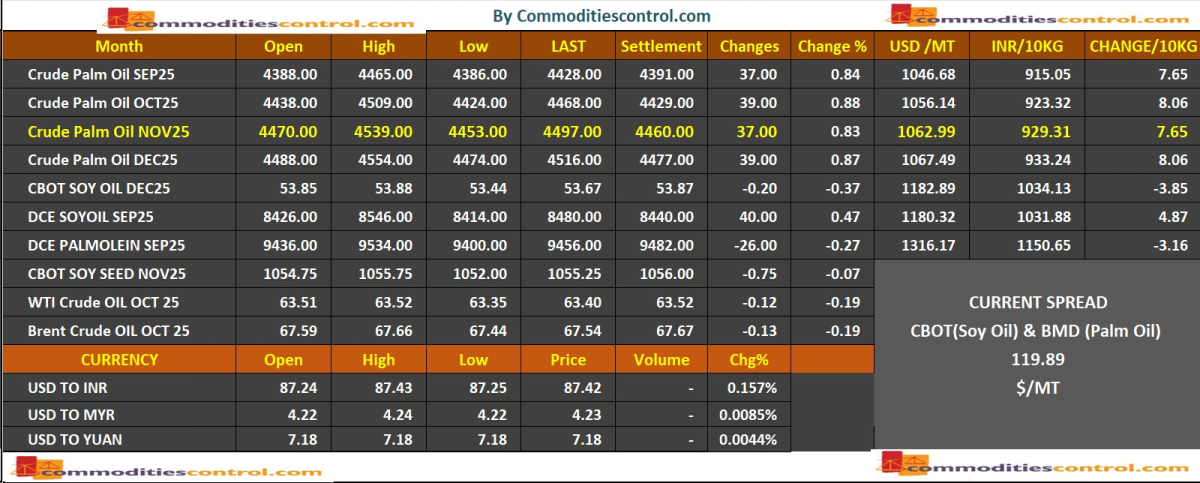This screenshot has height=483, width=1200.
Task: Select the highlighted Crude Palm Oil NOV25 row
Action: click(x=109, y=132)
